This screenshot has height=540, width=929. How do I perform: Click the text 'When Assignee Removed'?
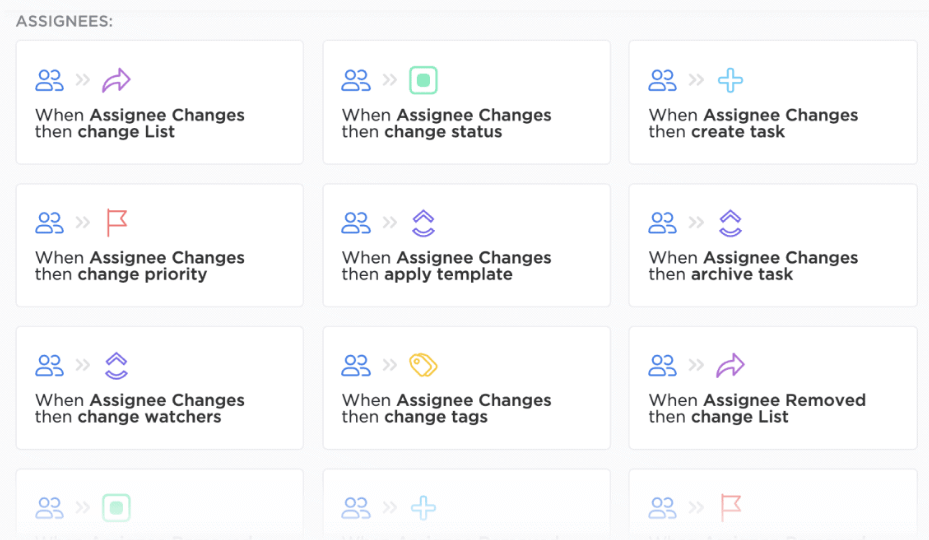(x=757, y=400)
